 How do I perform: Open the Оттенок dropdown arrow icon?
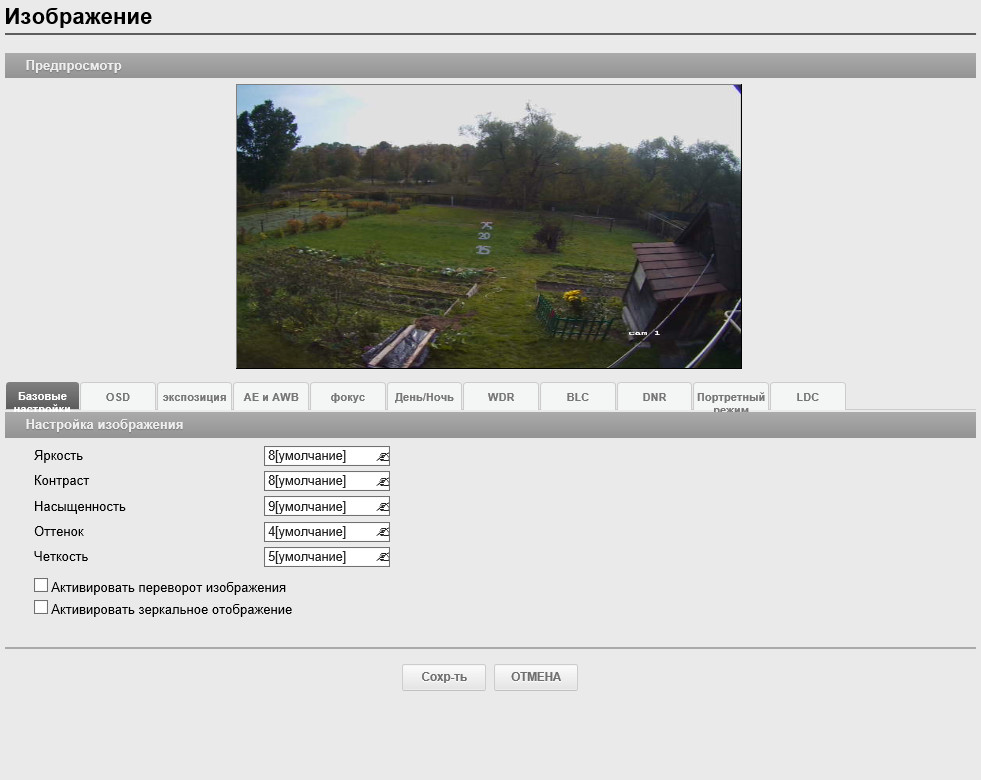click(x=383, y=532)
